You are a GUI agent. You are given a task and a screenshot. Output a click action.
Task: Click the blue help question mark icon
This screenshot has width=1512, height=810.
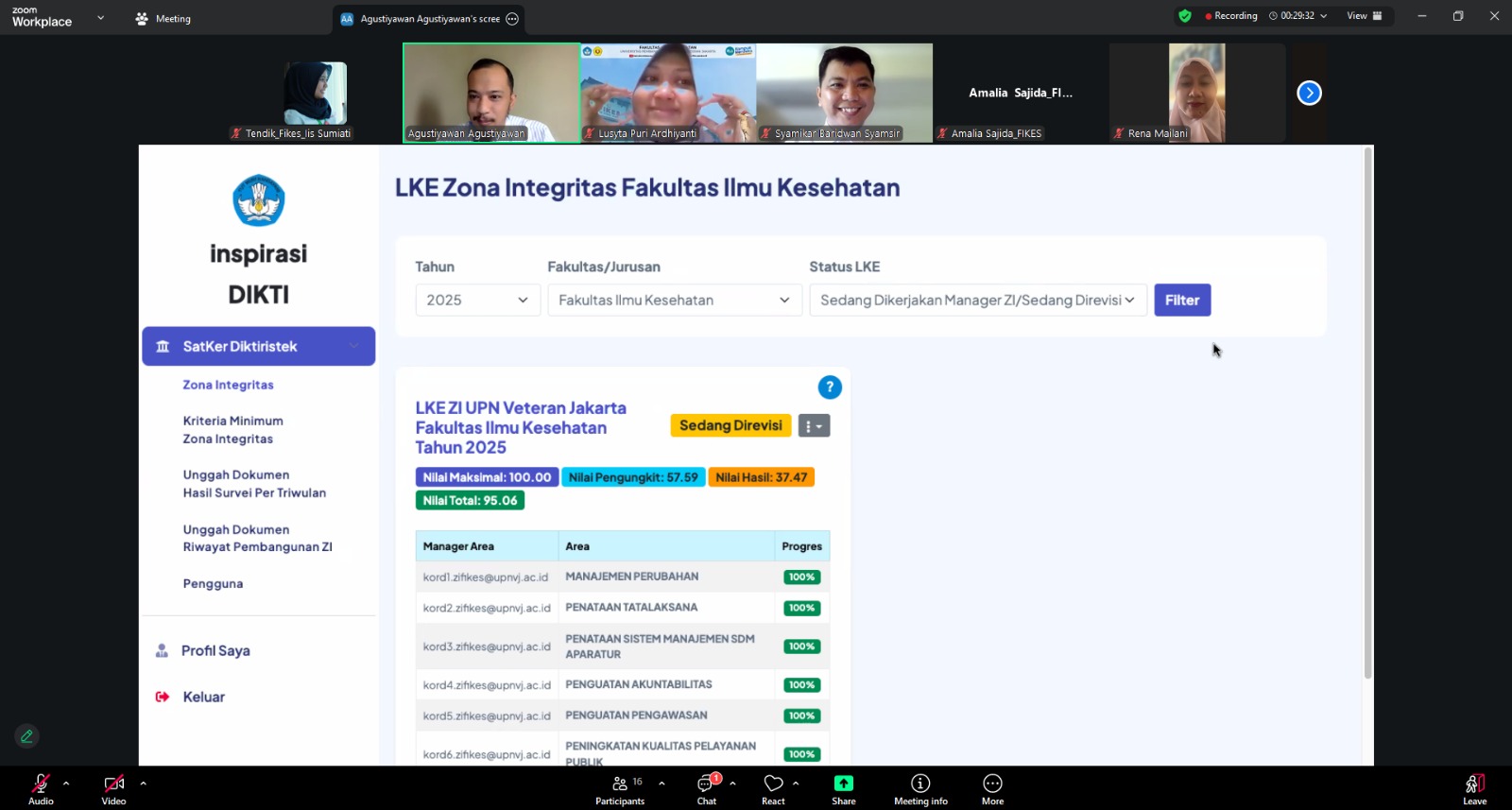click(829, 388)
